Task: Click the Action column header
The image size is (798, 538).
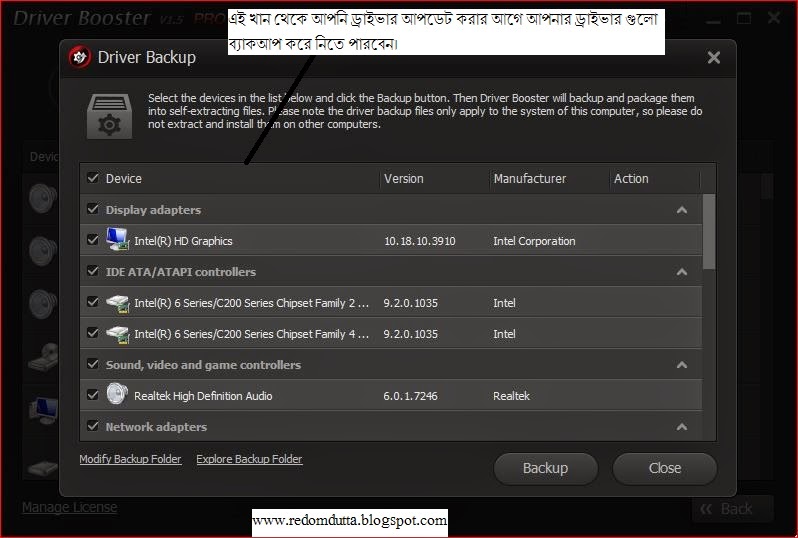Action: (x=631, y=179)
